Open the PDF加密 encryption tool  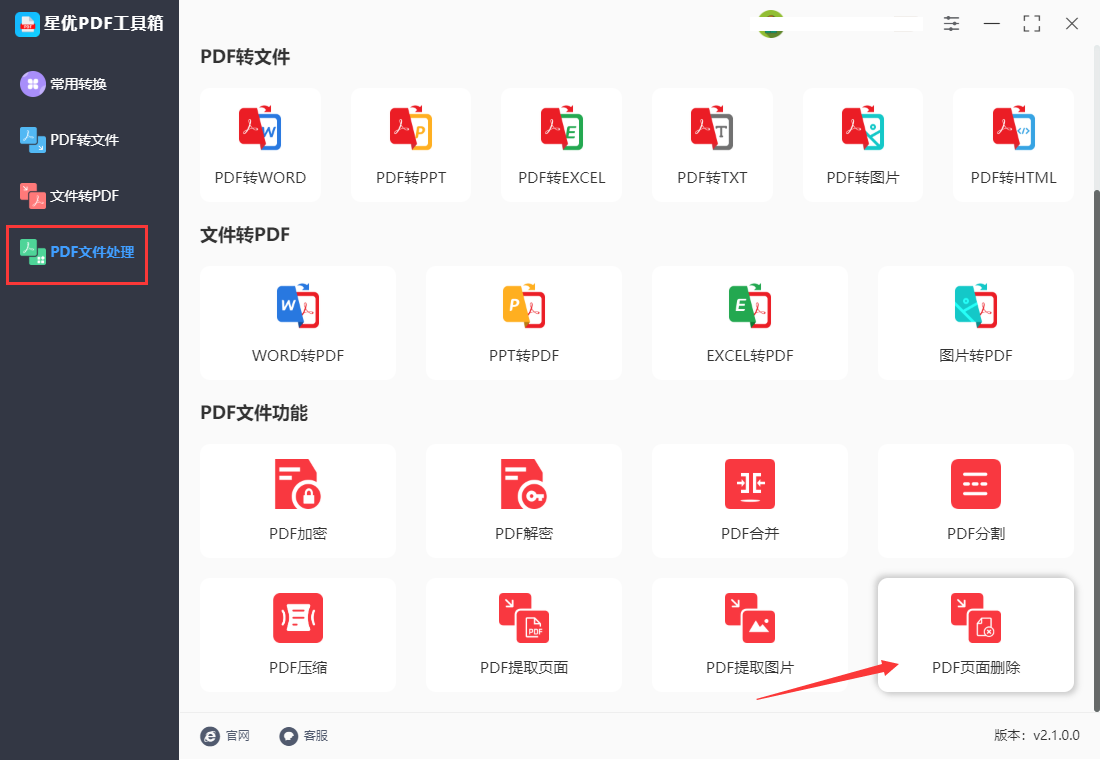(x=298, y=501)
